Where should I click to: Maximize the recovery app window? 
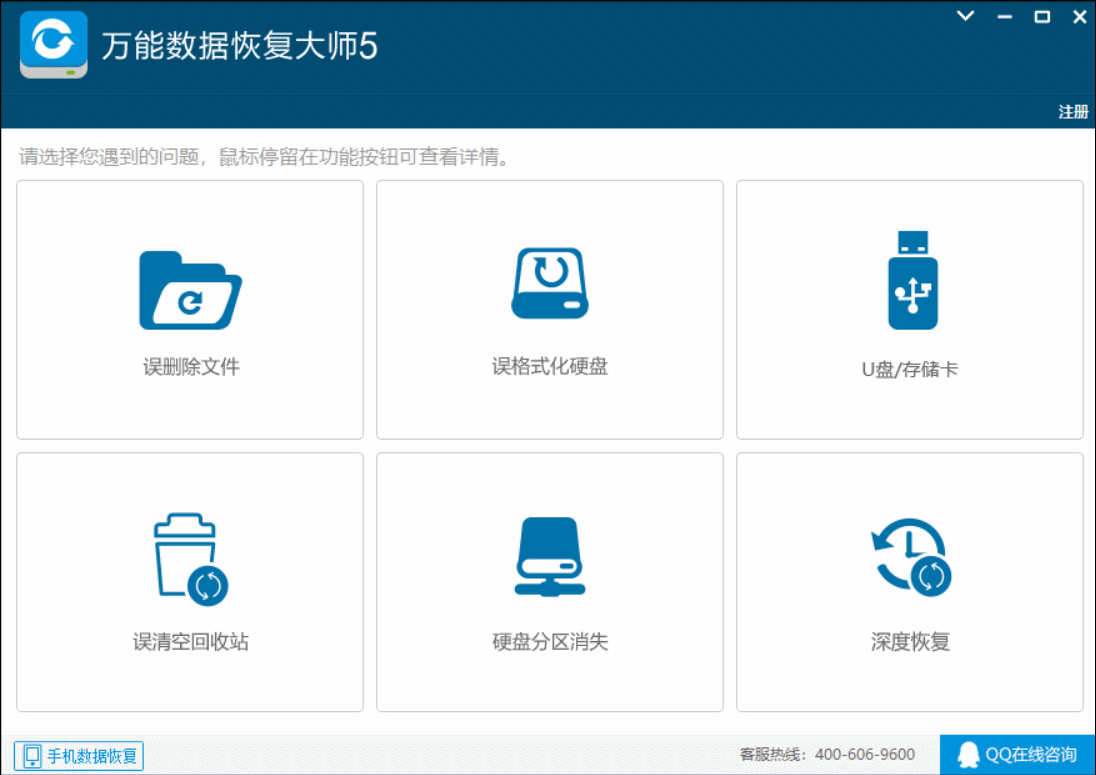click(1042, 17)
